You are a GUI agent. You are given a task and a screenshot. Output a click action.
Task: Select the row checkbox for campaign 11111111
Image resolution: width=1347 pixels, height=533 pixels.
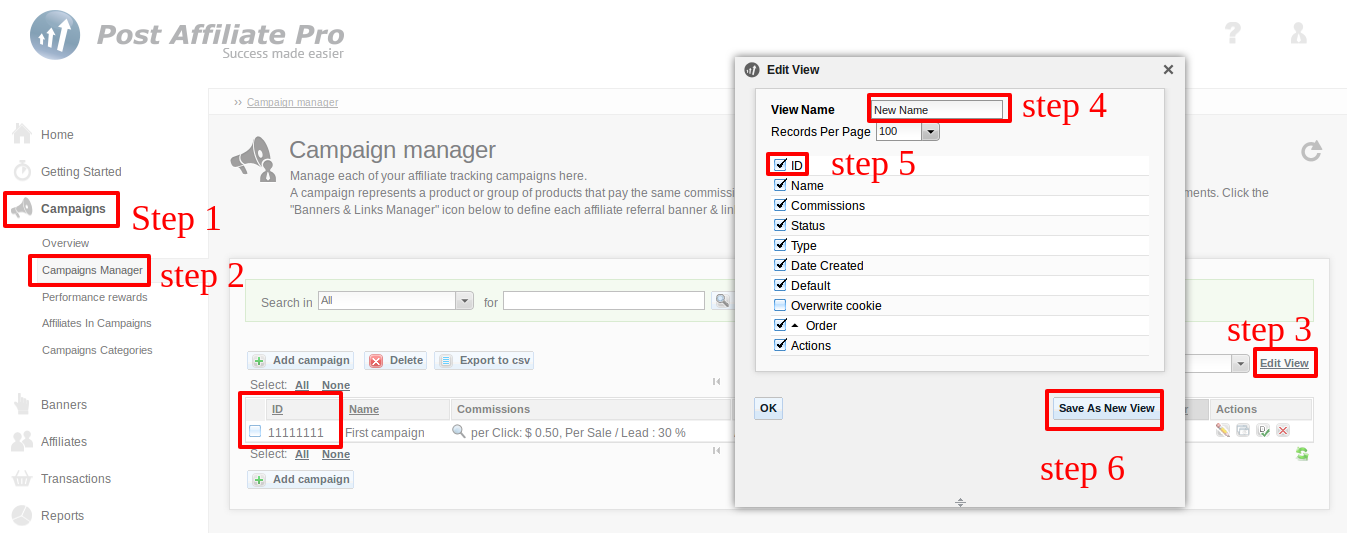point(255,431)
